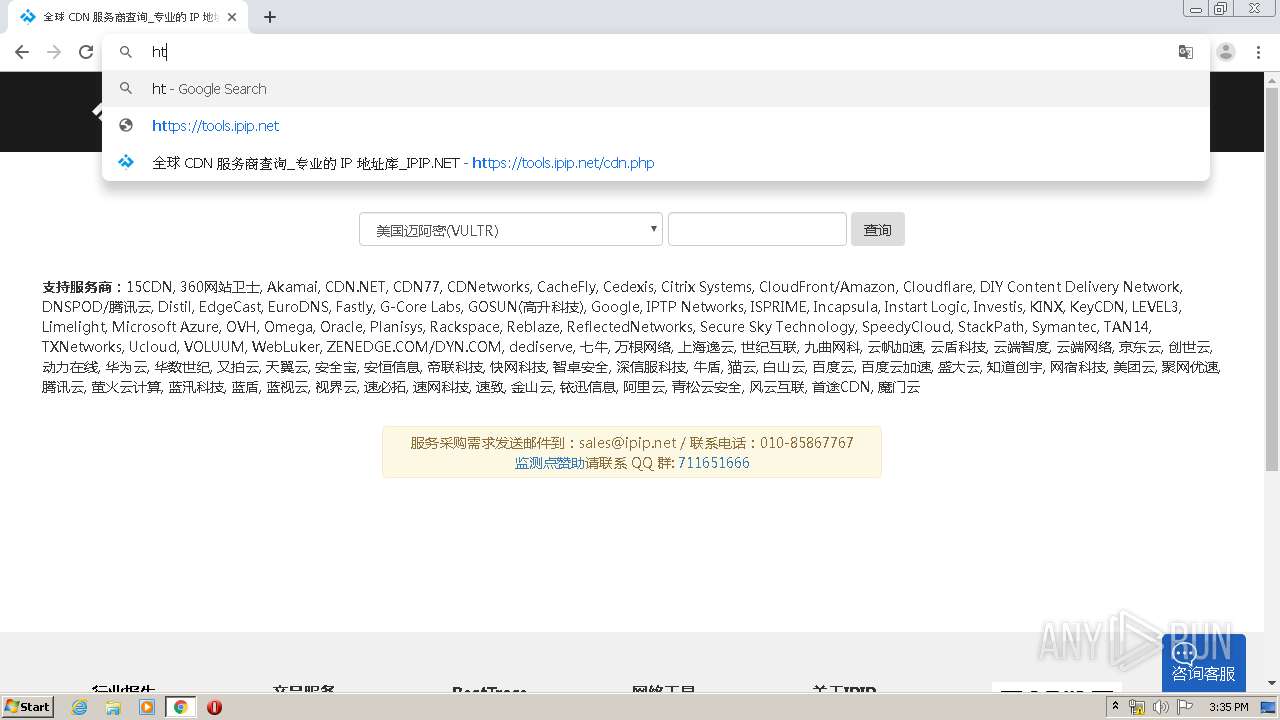The height and width of the screenshot is (720, 1280).
Task: Click the 3:35 PM taskbar clock
Action: (x=1228, y=707)
